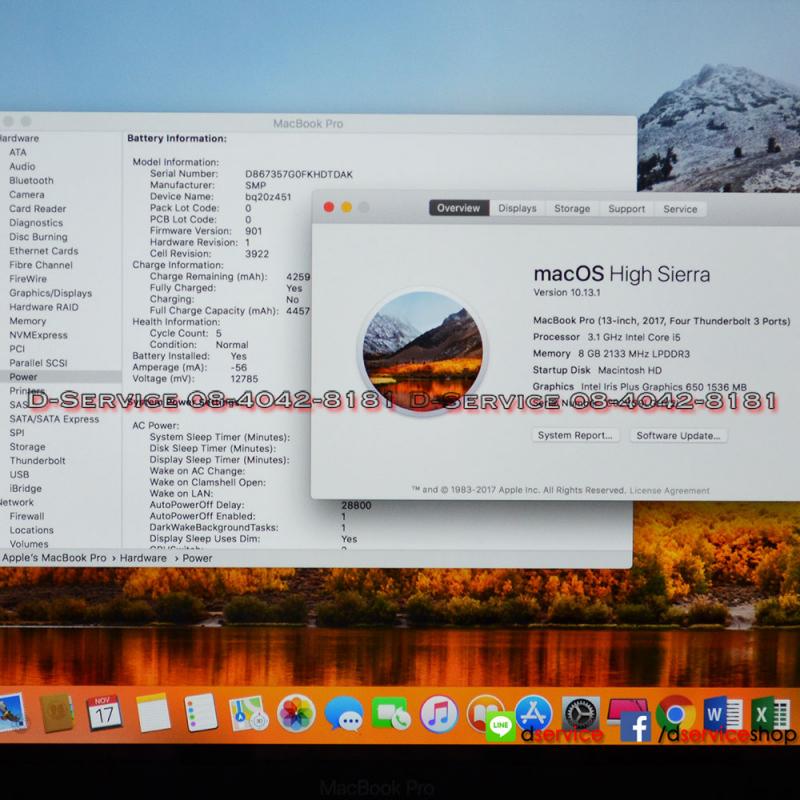Select Diagnostics in the sidebar
Image resolution: width=800 pixels, height=800 pixels.
[36, 223]
